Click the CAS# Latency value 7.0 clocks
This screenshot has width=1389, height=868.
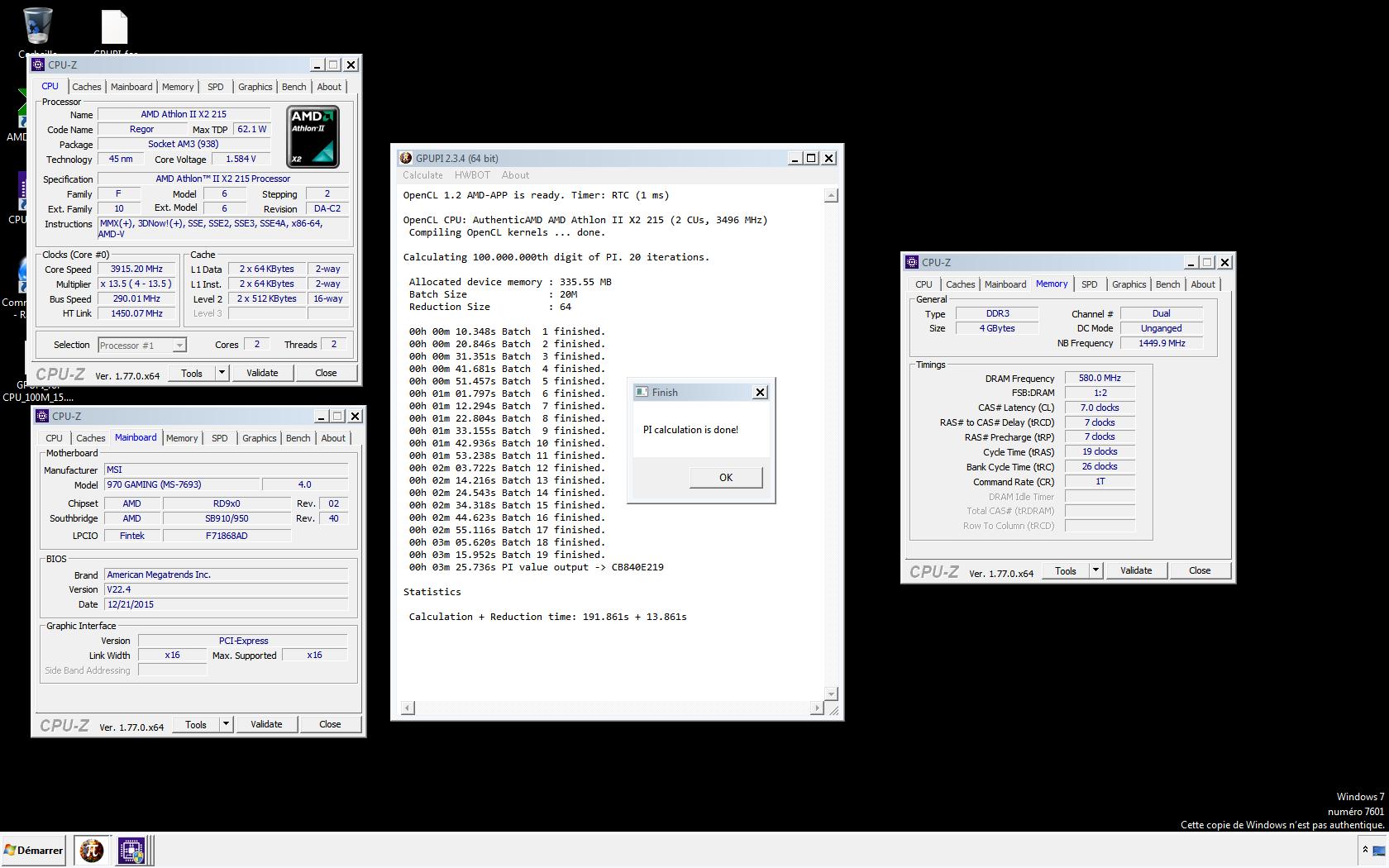coord(1100,408)
